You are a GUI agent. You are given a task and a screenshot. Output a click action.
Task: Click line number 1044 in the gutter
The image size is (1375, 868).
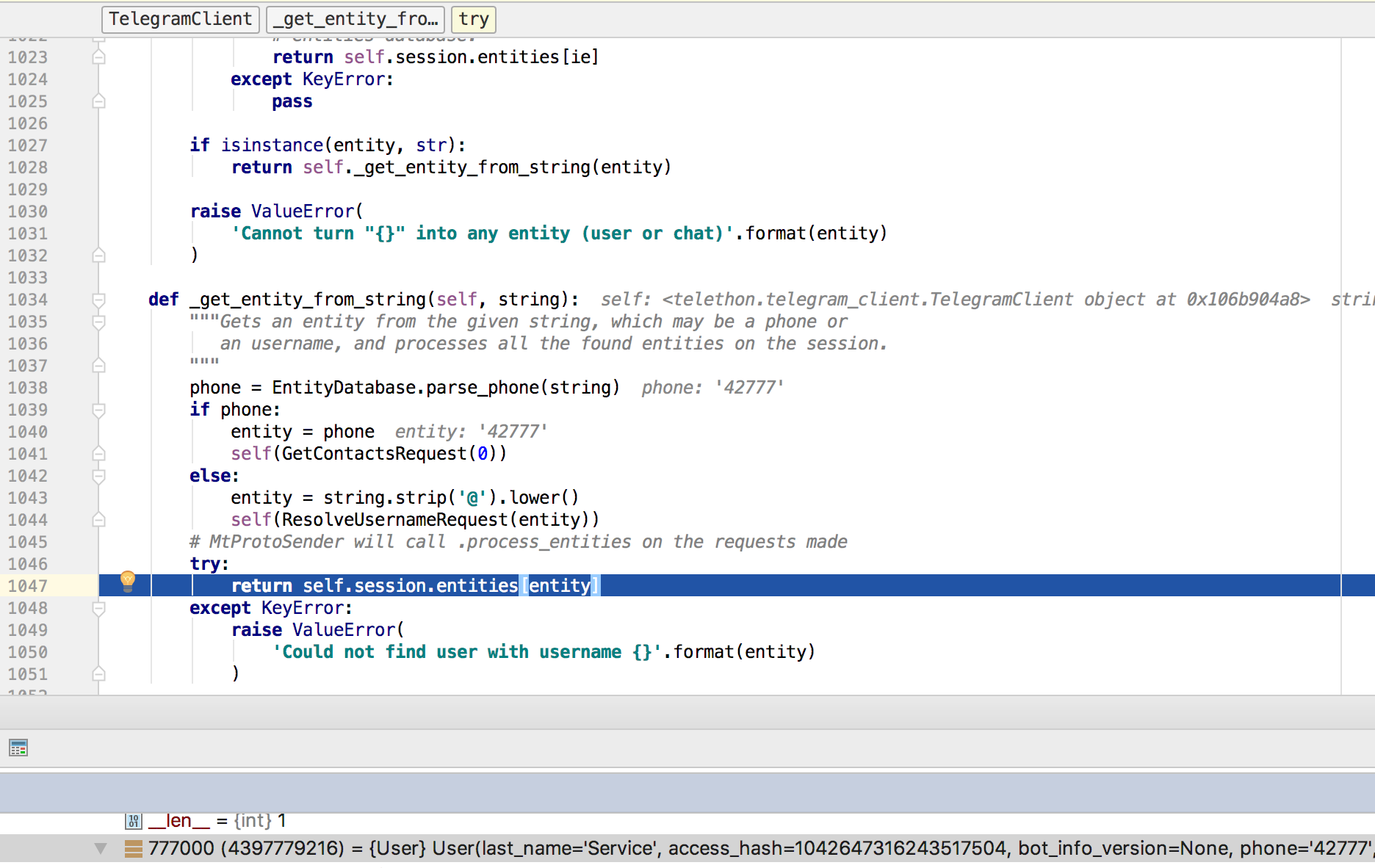tap(29, 519)
